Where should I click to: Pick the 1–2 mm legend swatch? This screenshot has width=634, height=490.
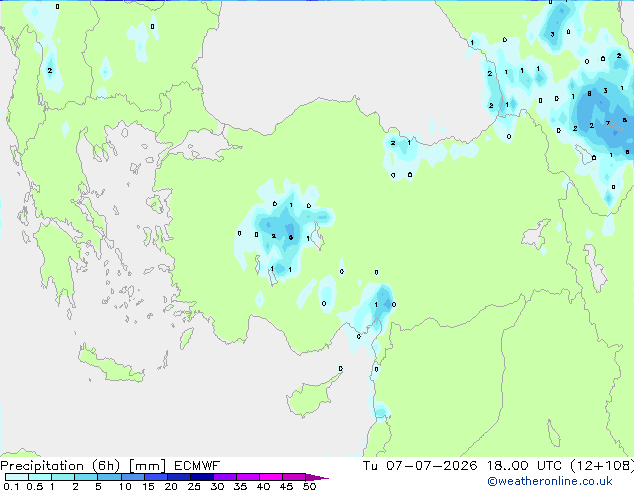63,477
